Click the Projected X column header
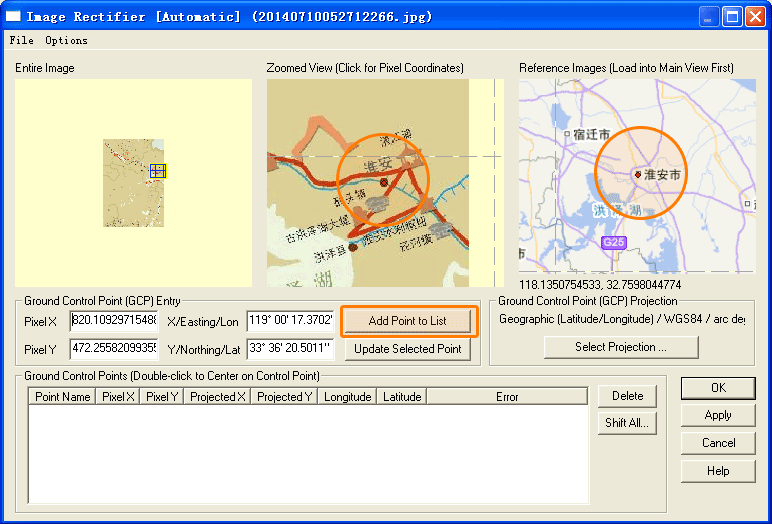Image resolution: width=772 pixels, height=524 pixels. point(218,397)
